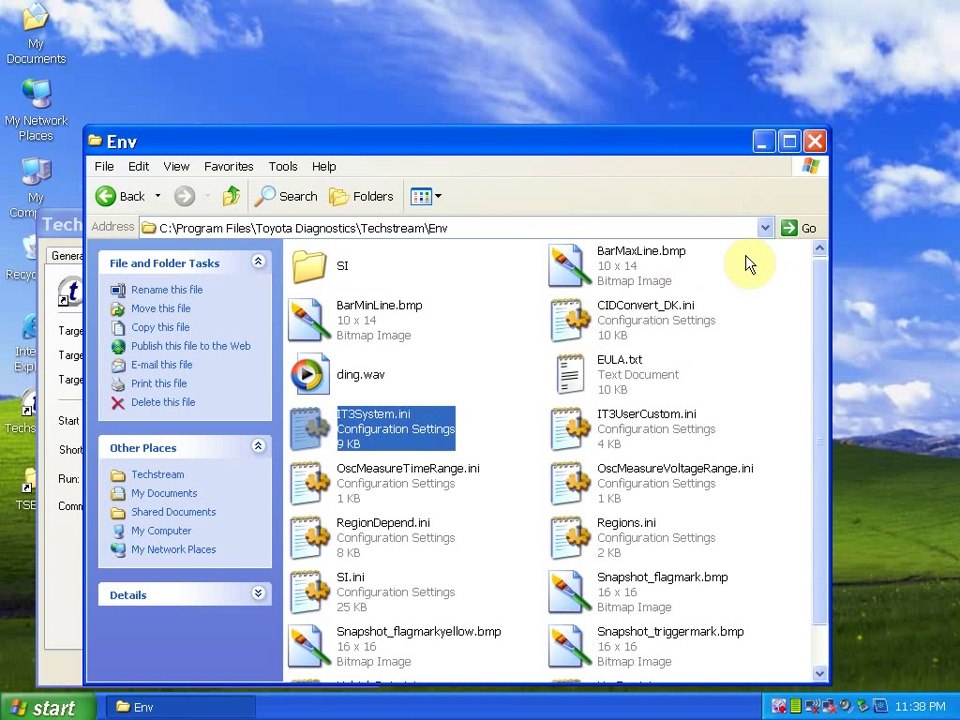Select Snapshot_flagmark.bmp file icon
Screen dimensions: 960x720
point(569,592)
